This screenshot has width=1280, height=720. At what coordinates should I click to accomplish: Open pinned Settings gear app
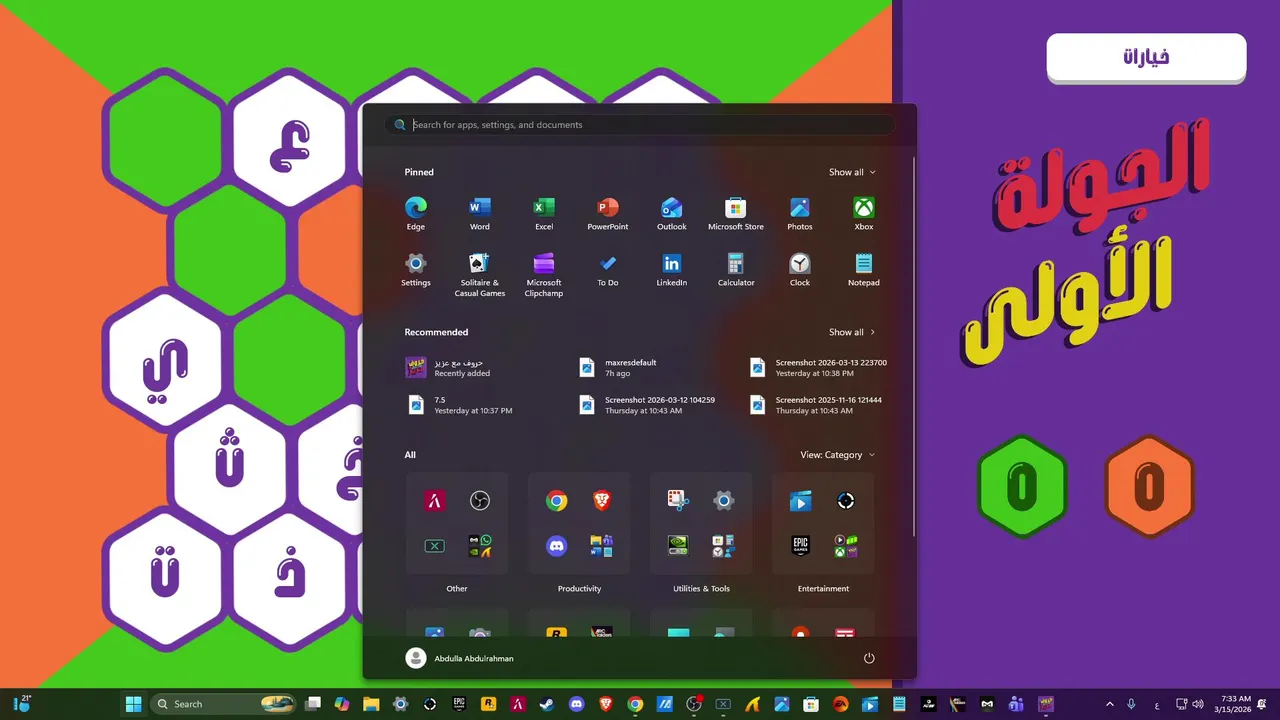tap(416, 269)
